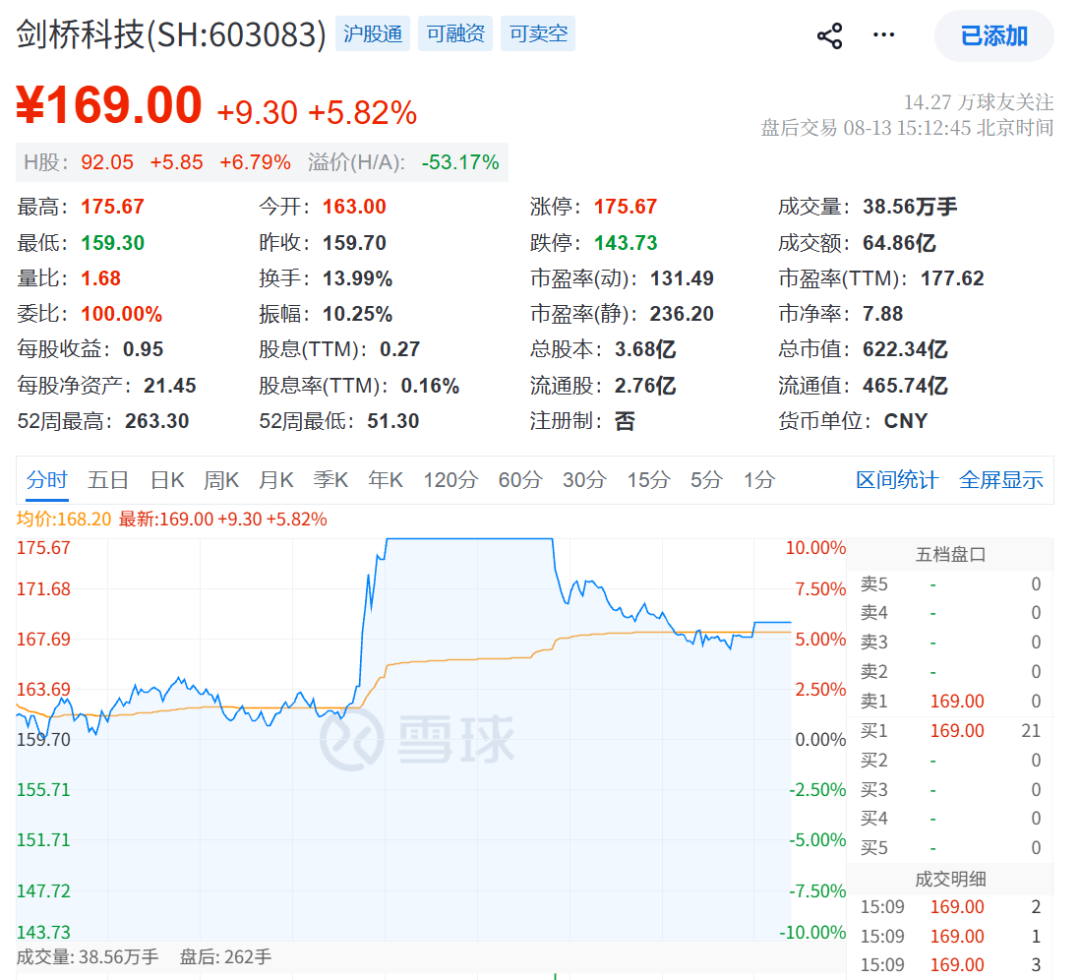This screenshot has width=1080, height=980.
Task: Click the 最高 value 175.67
Action: tap(112, 207)
